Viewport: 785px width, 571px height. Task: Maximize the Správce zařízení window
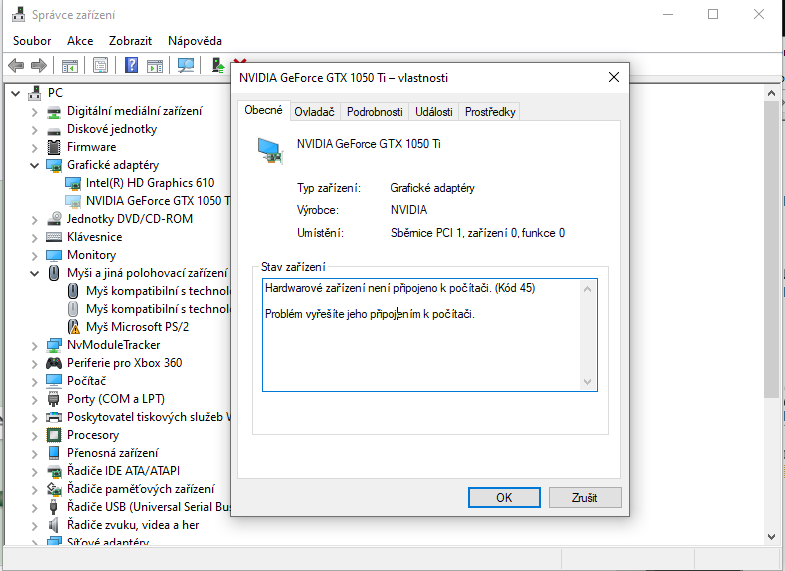713,15
